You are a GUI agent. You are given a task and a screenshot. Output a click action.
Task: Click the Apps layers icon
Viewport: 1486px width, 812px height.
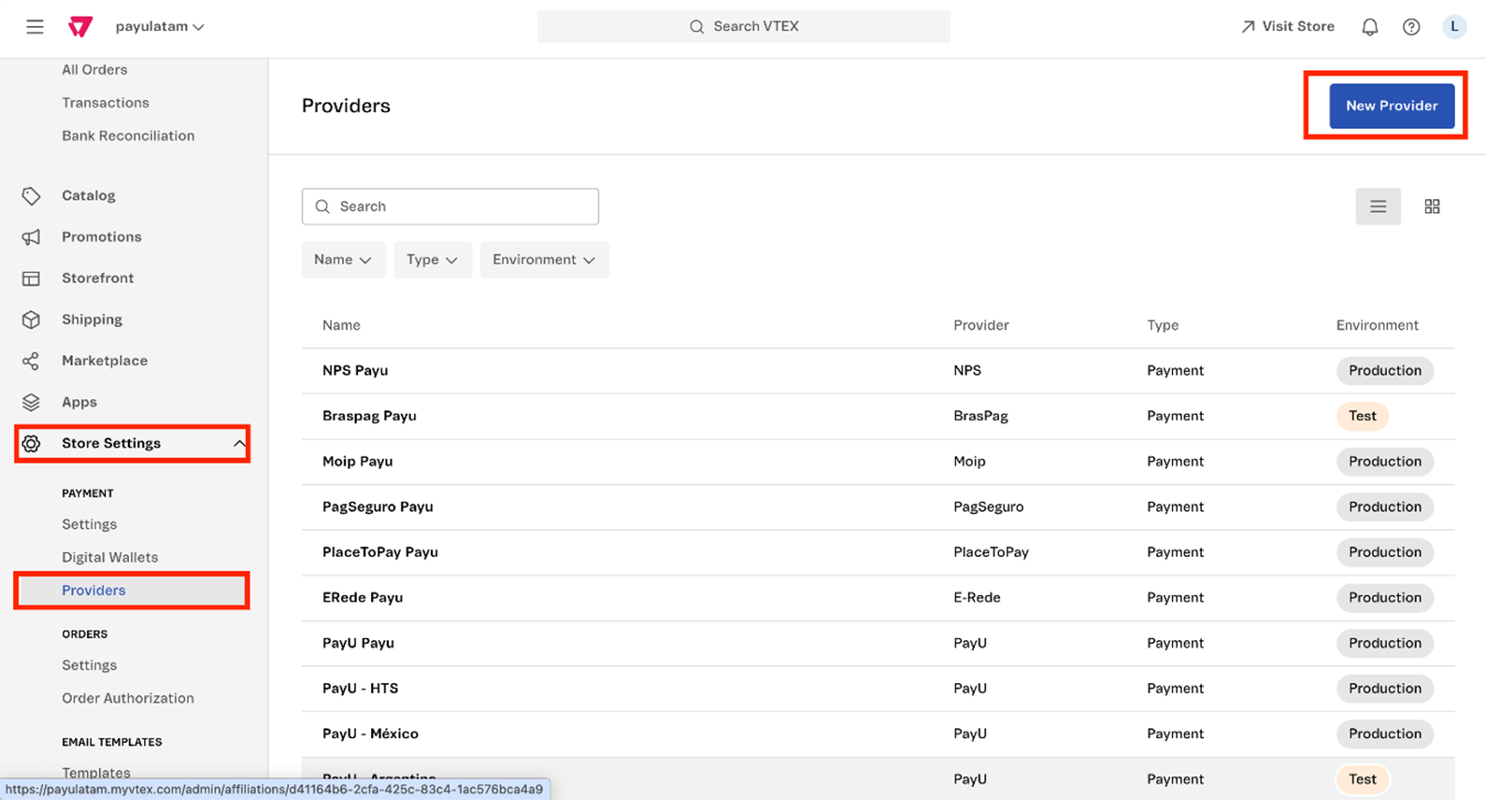(x=31, y=402)
